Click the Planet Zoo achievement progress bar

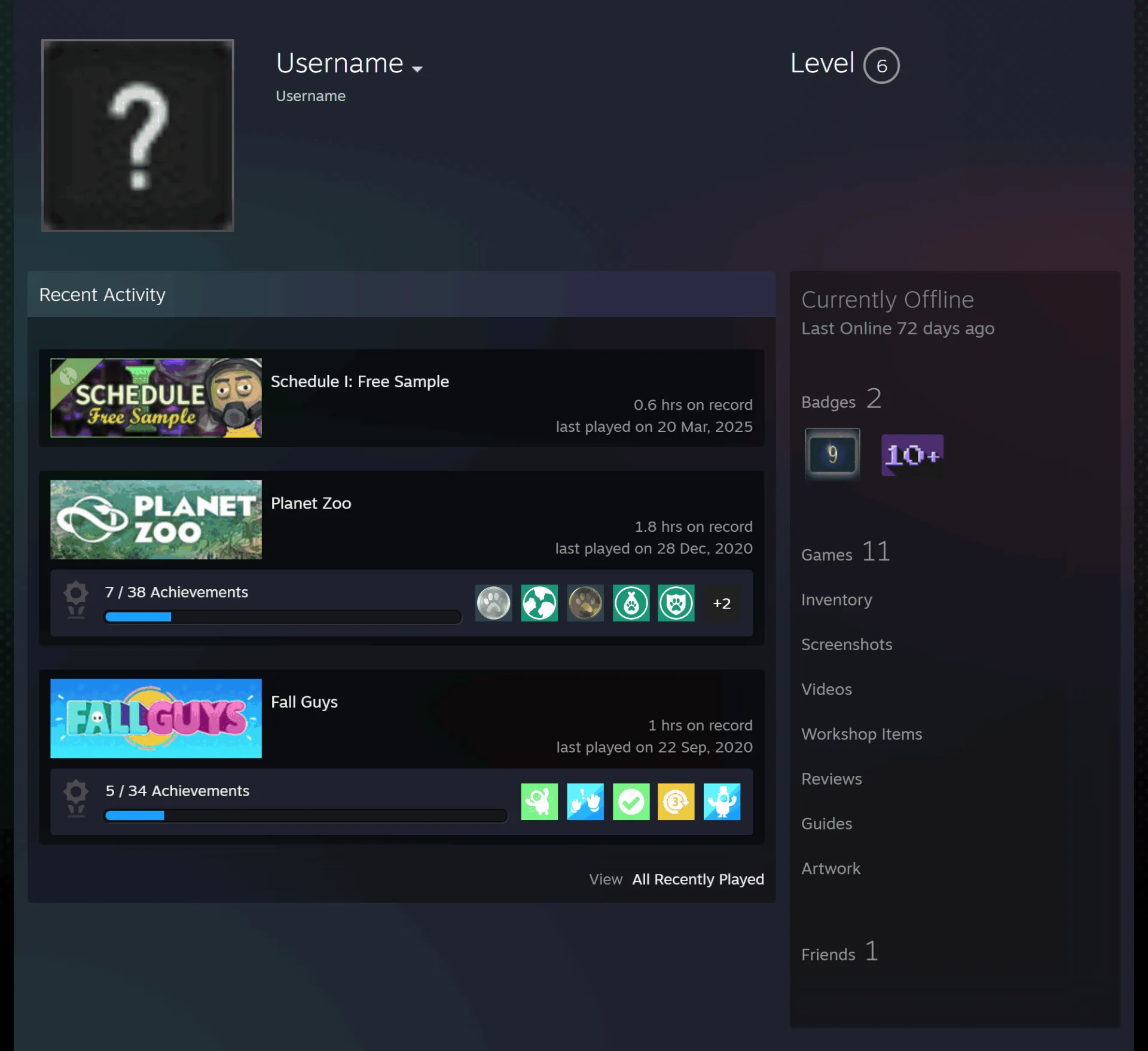283,617
